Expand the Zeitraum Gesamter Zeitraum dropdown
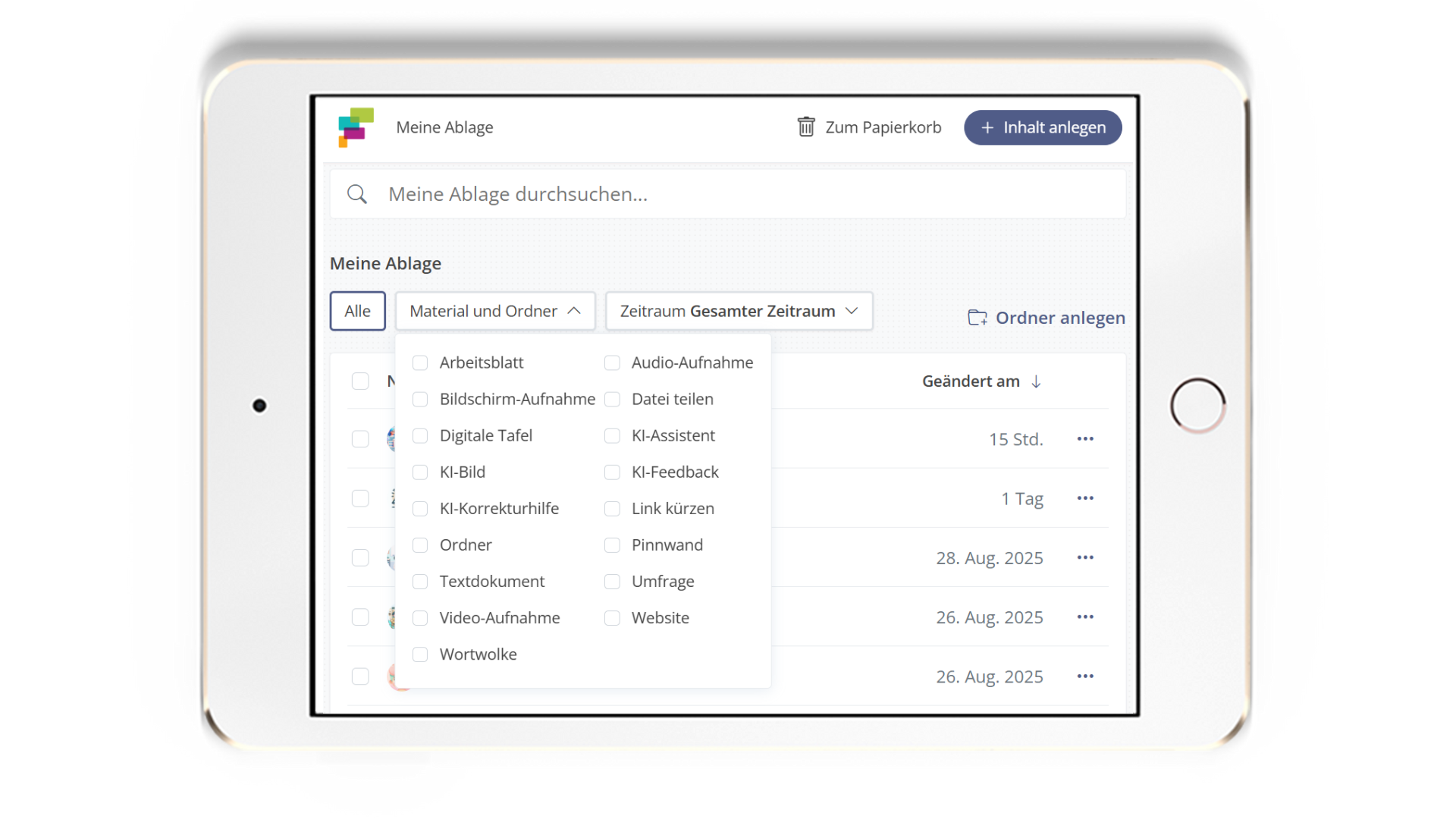Image resolution: width=1456 pixels, height=819 pixels. (x=739, y=311)
